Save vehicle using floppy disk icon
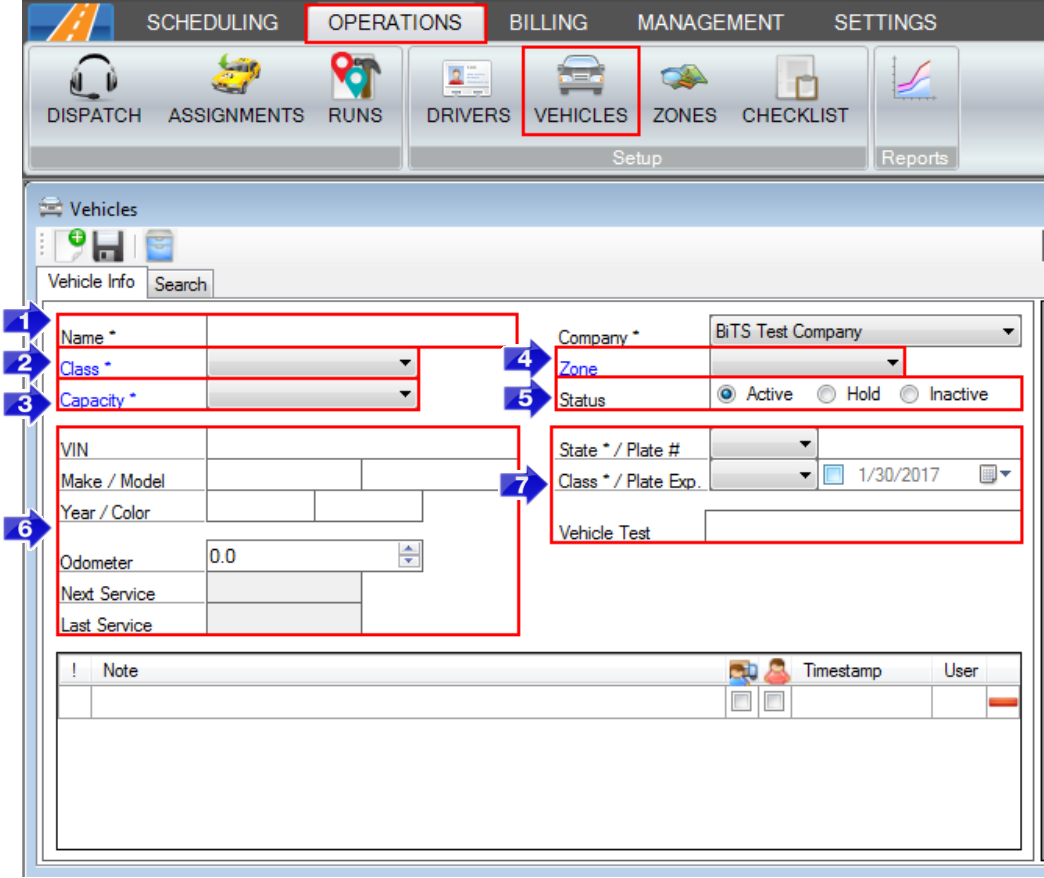Image resolution: width=1044 pixels, height=878 pixels. coord(108,246)
